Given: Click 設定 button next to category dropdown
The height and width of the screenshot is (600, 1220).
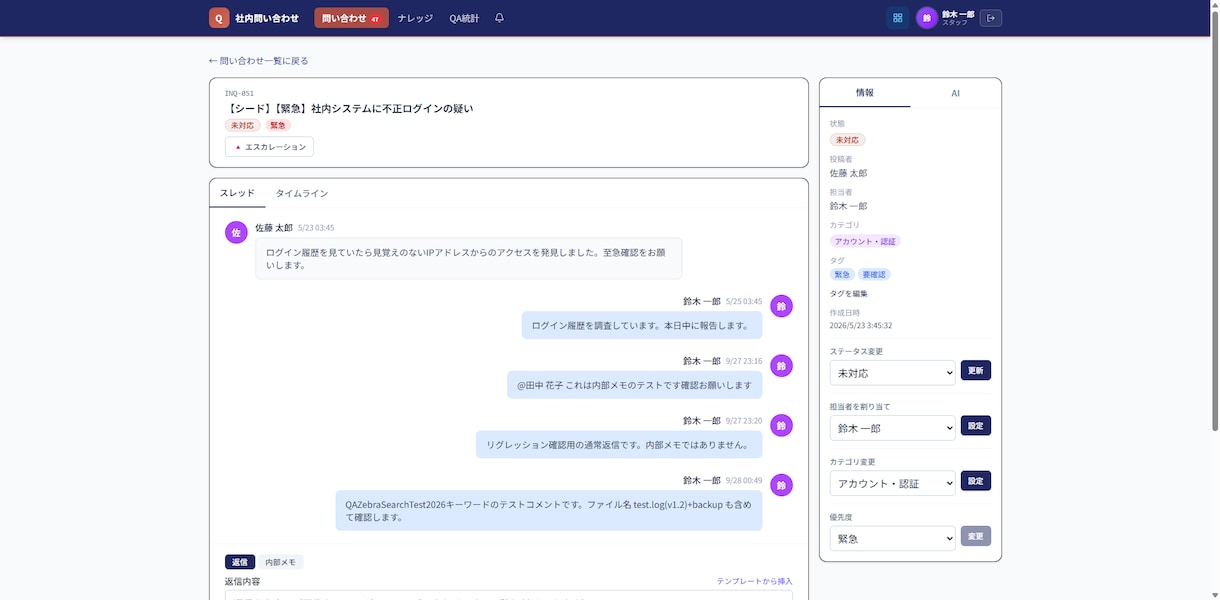Looking at the screenshot, I should coord(976,481).
